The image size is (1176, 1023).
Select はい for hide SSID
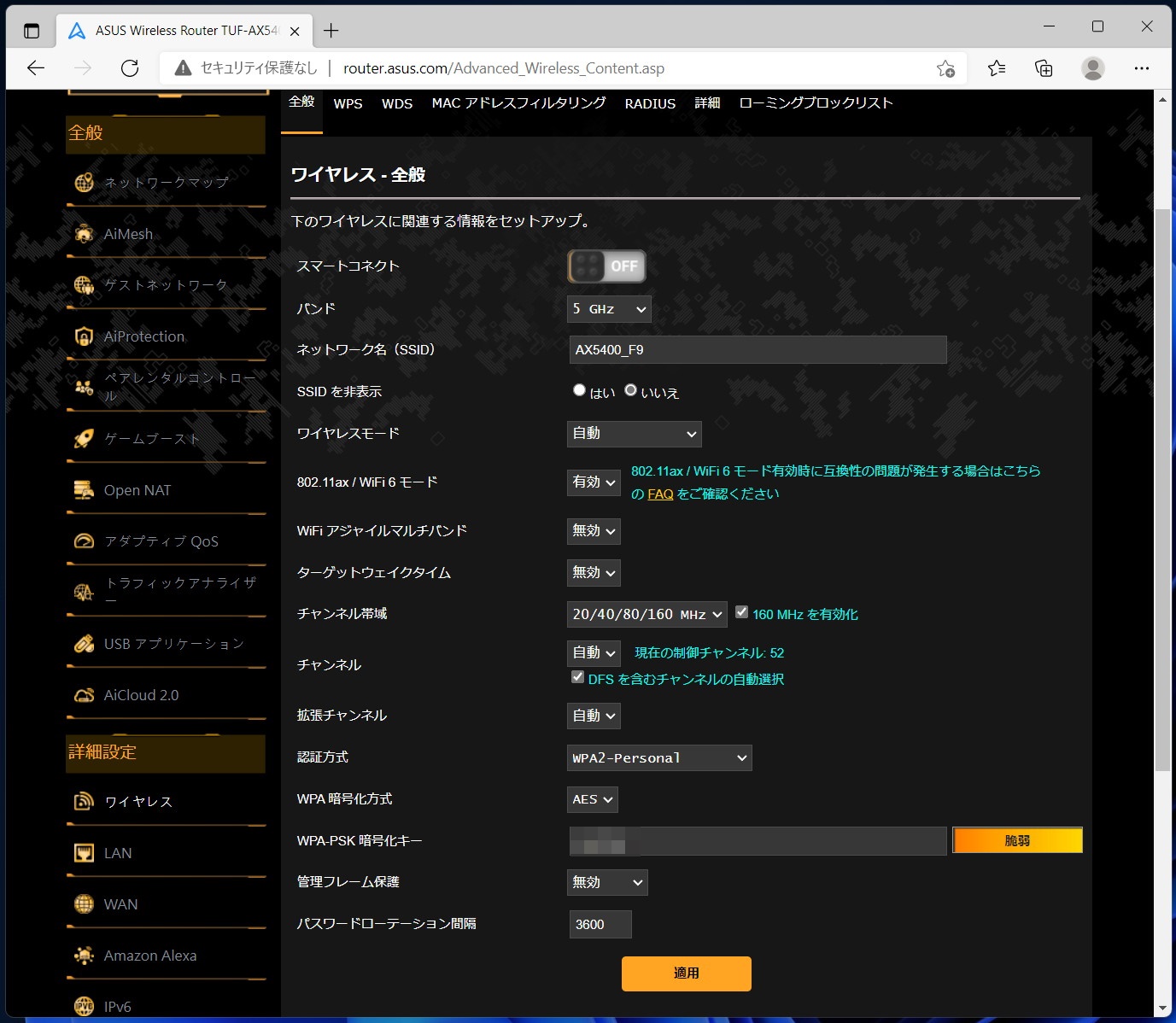coord(579,390)
